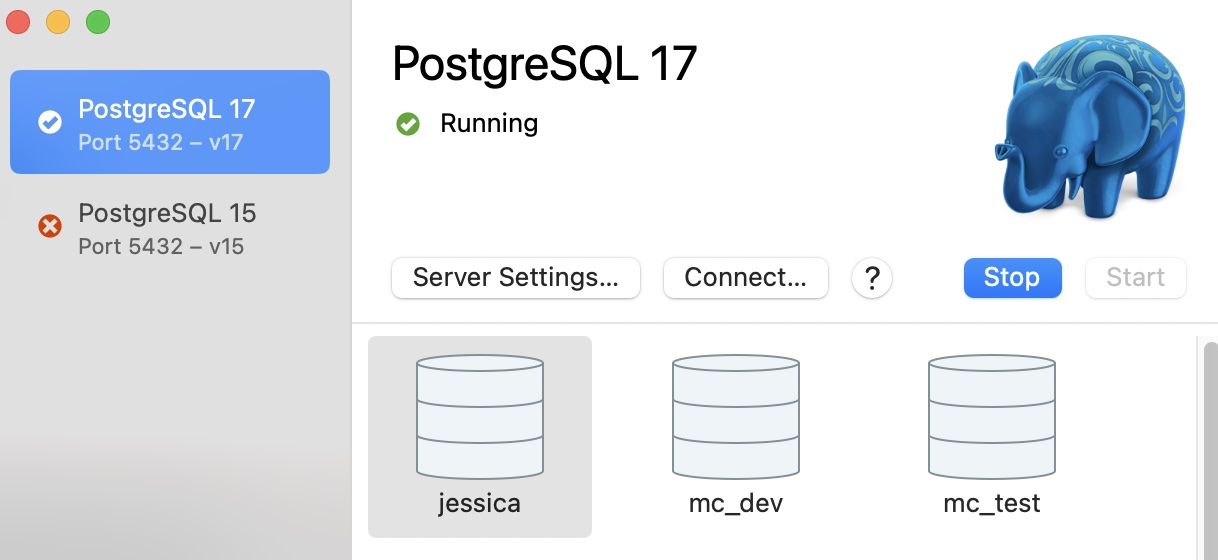Click the Connect… button
The image size is (1218, 560).
point(746,277)
